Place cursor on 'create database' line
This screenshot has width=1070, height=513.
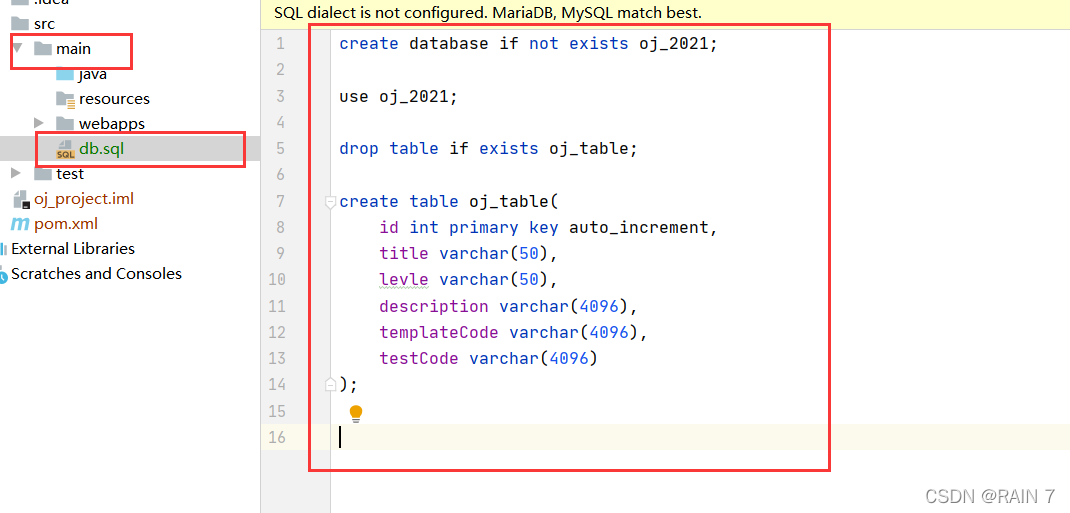coord(529,44)
